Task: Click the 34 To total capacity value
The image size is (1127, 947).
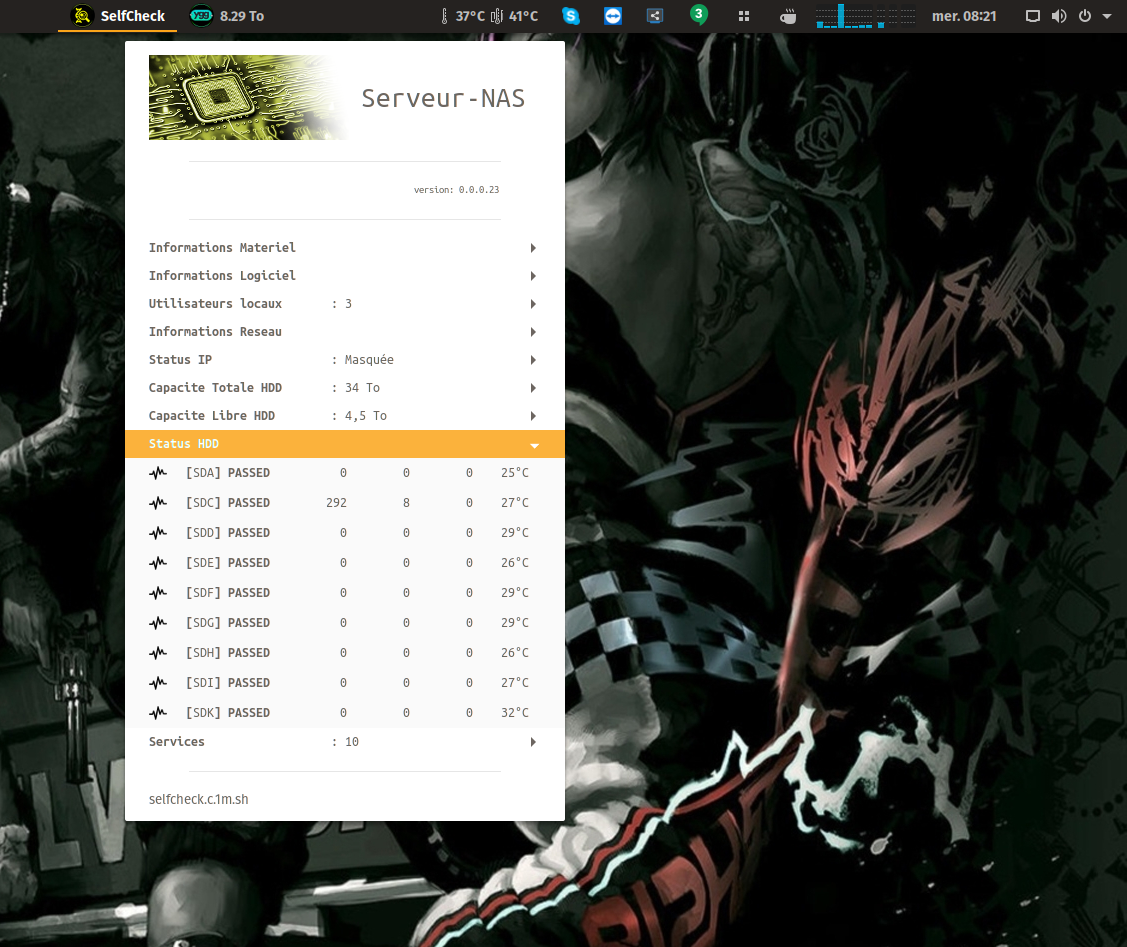Action: 362,388
